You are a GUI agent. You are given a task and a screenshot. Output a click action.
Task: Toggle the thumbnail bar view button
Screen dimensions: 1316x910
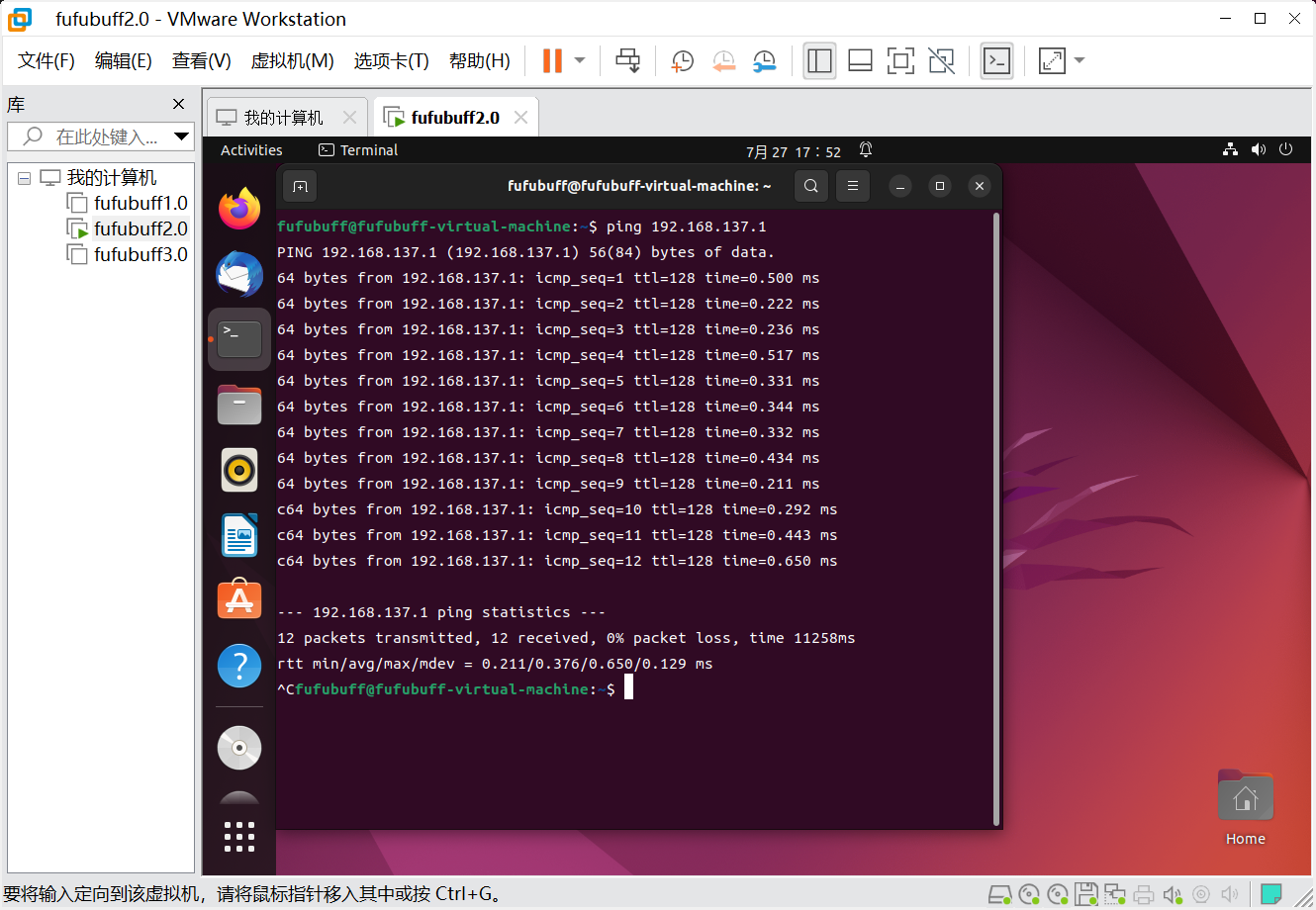tap(861, 60)
